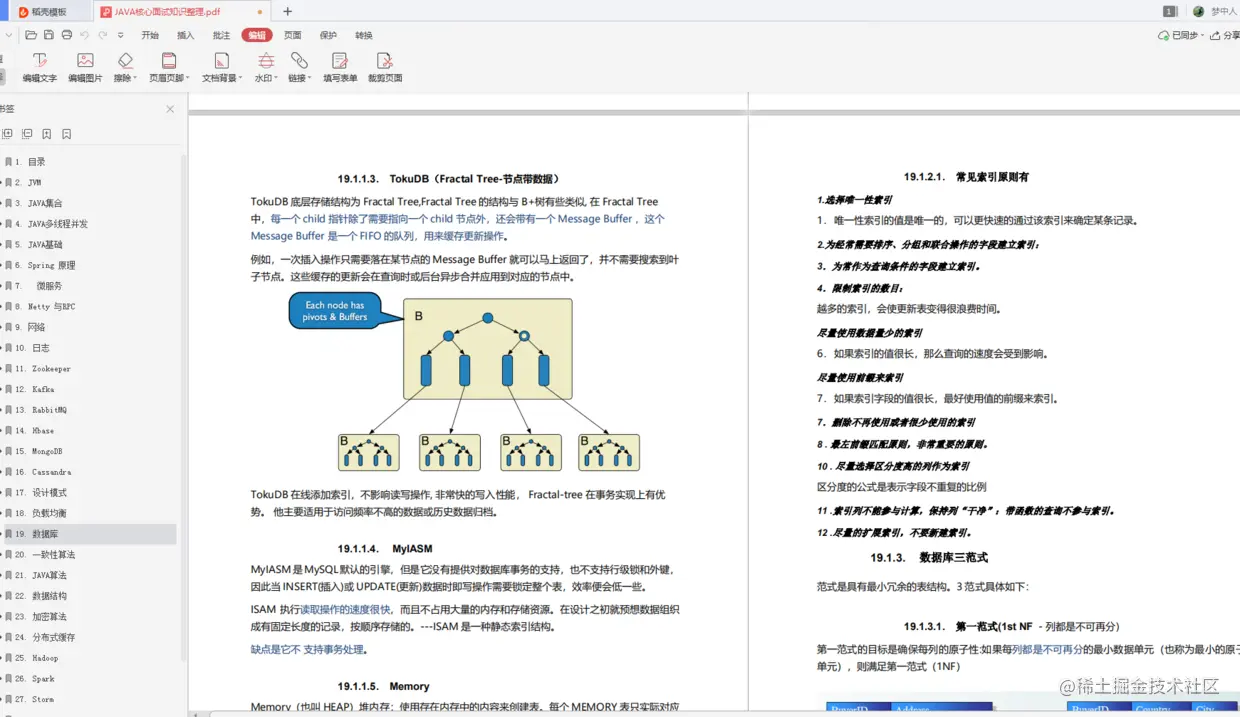Expand the 6. Spring 原理 bookmark node
This screenshot has width=1240, height=717.
(2, 266)
